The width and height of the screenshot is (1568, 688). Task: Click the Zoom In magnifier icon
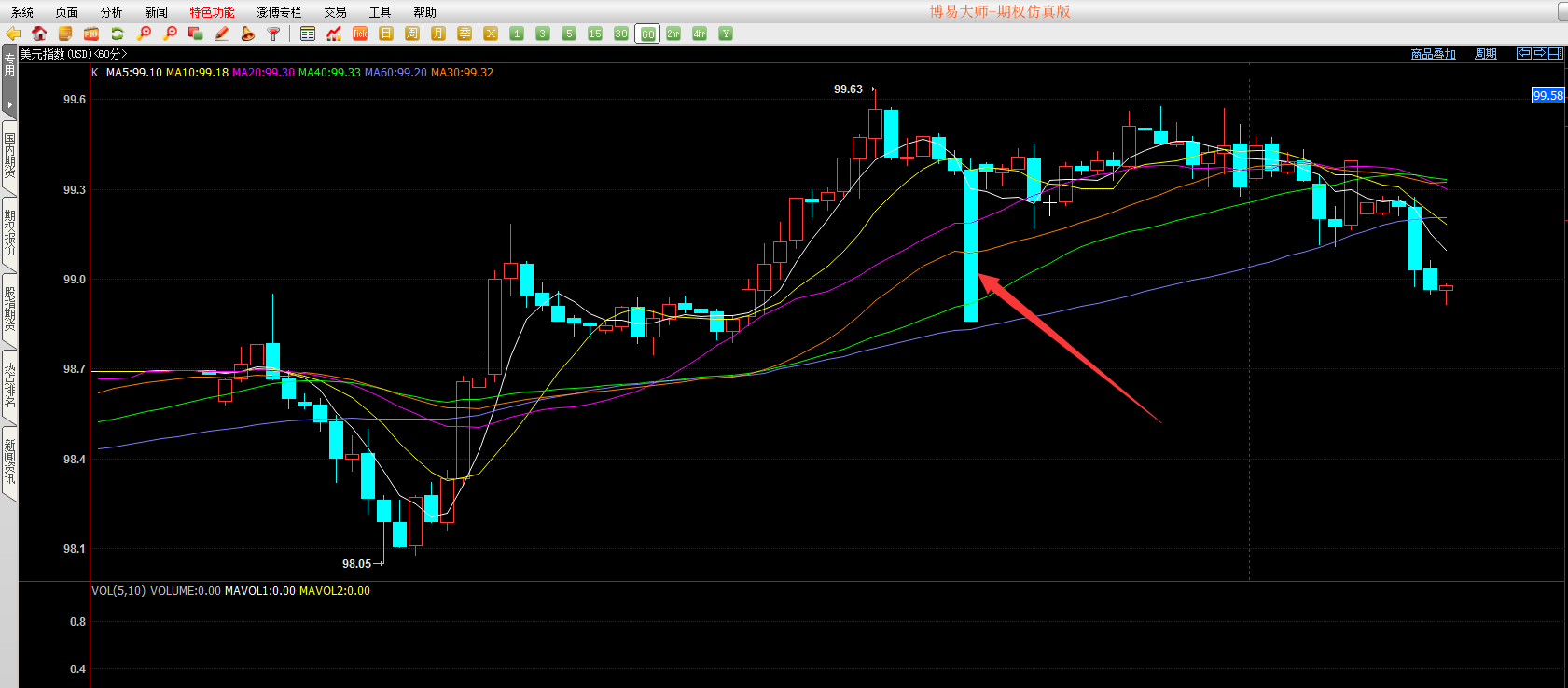coord(144,34)
